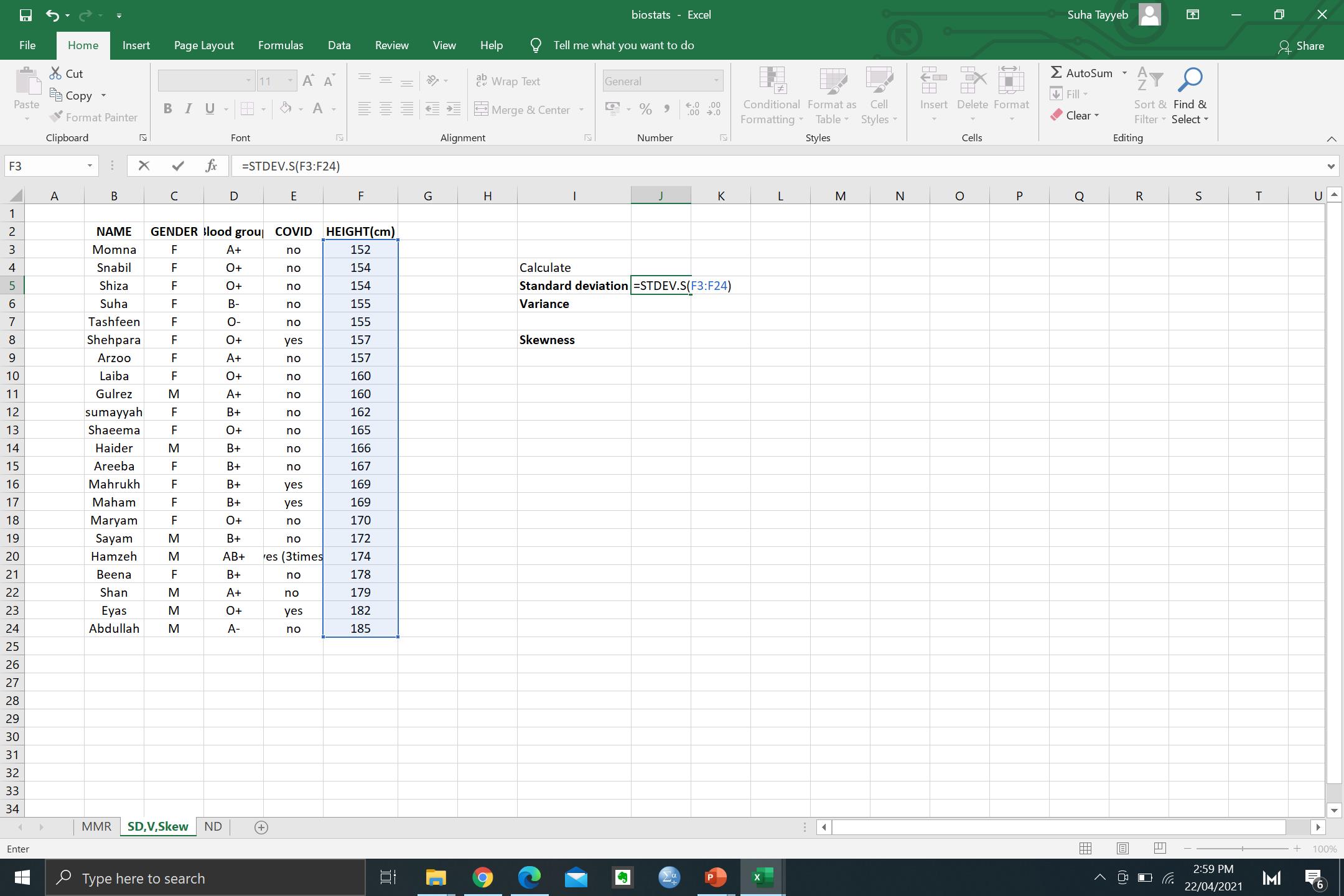Viewport: 1344px width, 896px height.
Task: Click the Enter checkmark in formula bar
Action: (x=179, y=166)
